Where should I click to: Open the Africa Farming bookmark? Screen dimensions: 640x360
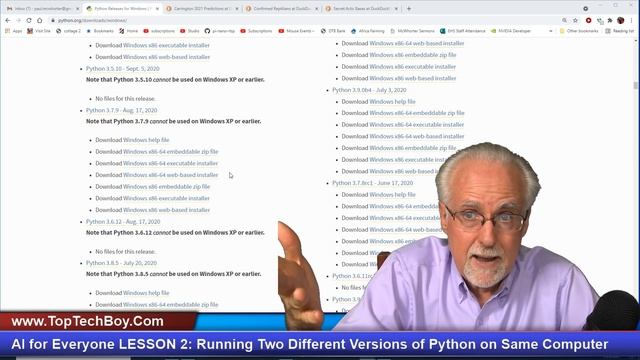tap(368, 31)
